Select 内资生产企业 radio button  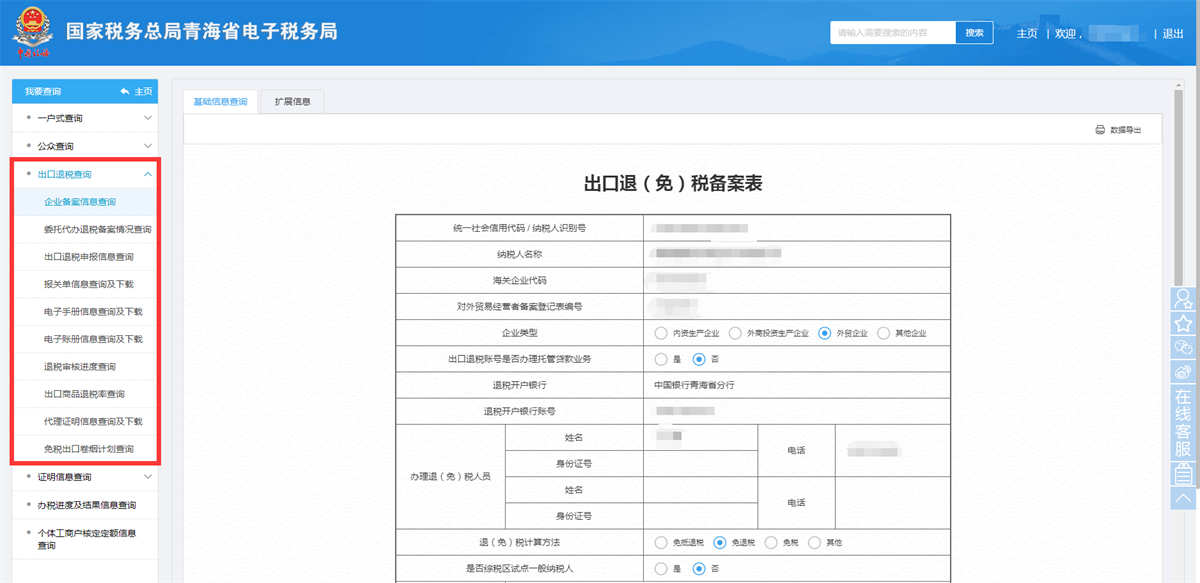[x=660, y=333]
